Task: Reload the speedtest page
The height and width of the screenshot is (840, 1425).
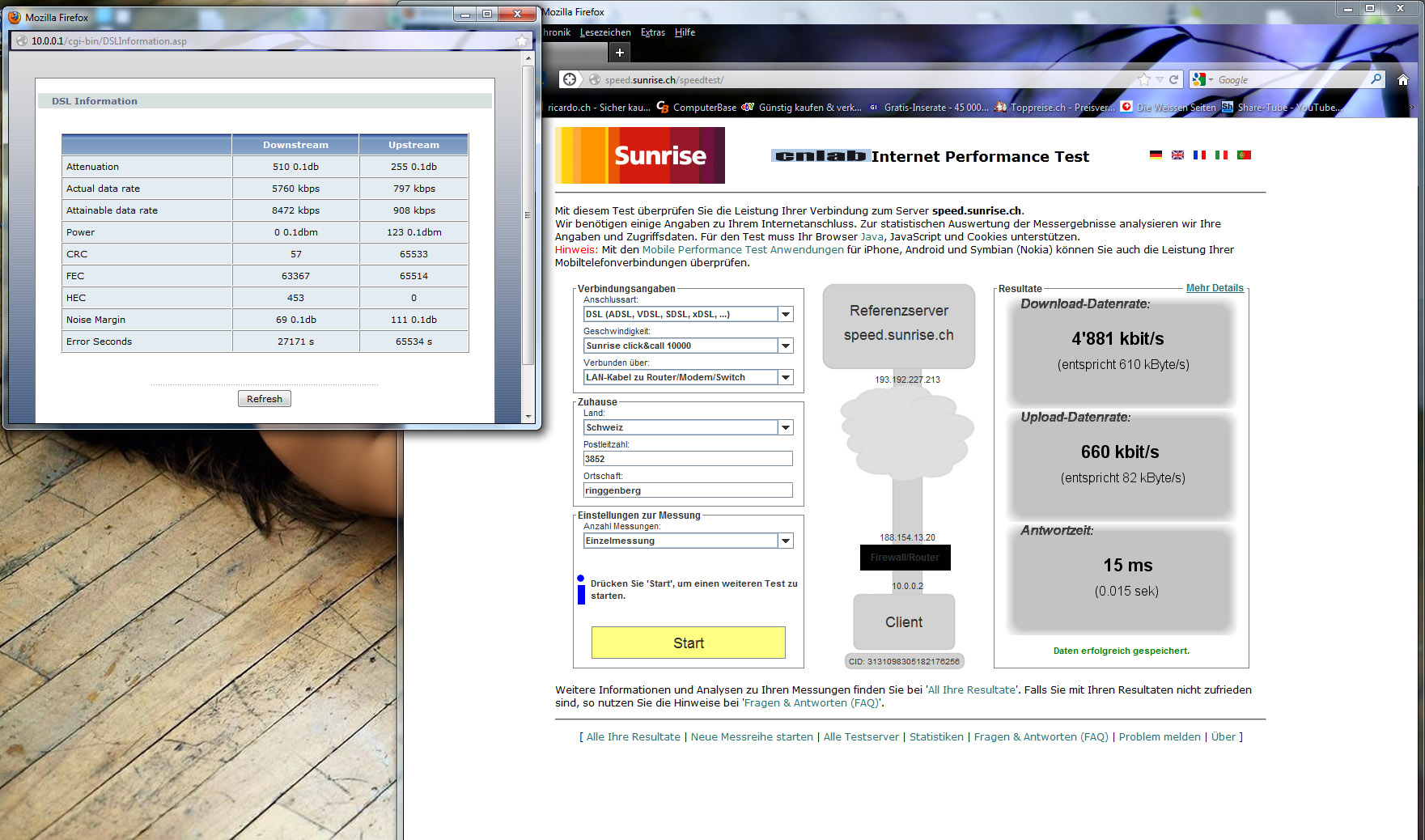Action: (x=1173, y=79)
